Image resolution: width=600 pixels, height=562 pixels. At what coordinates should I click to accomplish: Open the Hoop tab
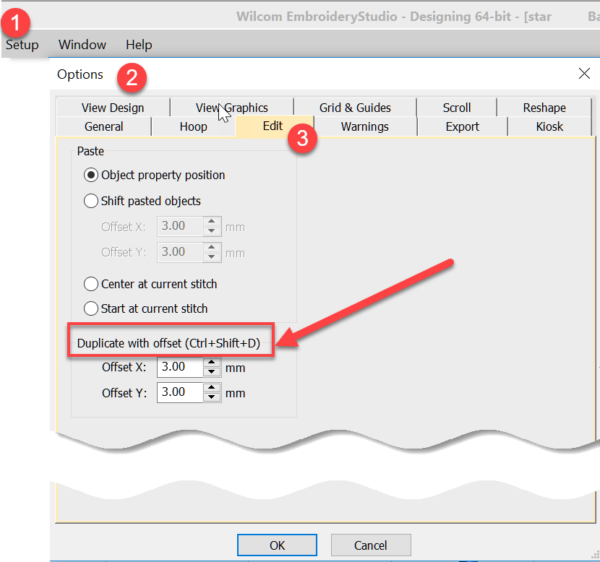[193, 127]
